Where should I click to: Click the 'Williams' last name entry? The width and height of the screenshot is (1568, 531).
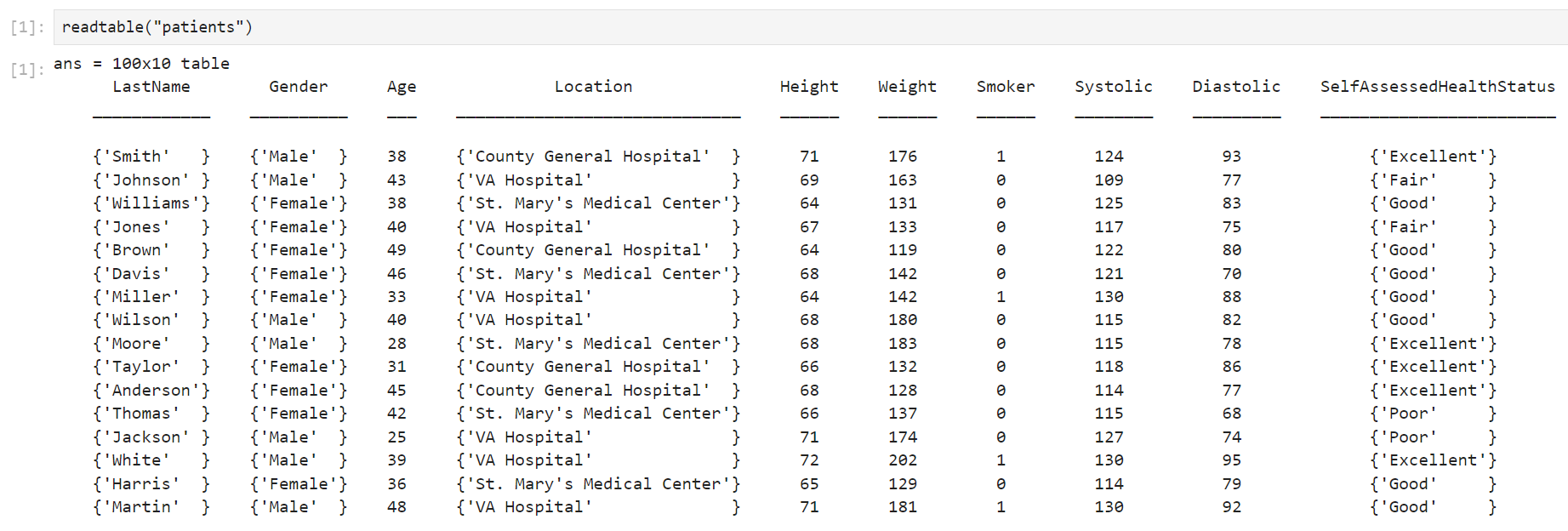151,203
